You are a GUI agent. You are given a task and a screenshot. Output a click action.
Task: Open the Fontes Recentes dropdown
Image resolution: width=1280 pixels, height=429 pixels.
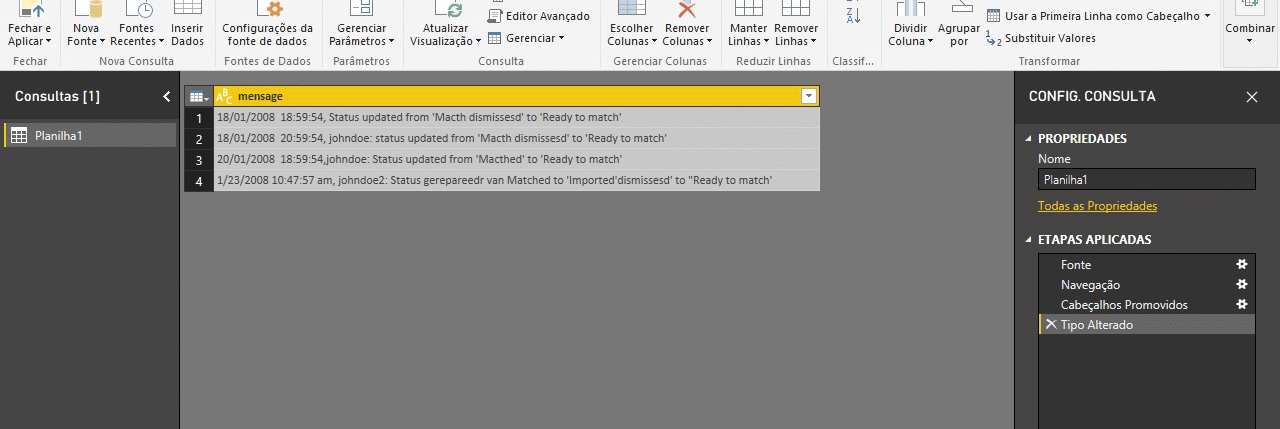[137, 25]
